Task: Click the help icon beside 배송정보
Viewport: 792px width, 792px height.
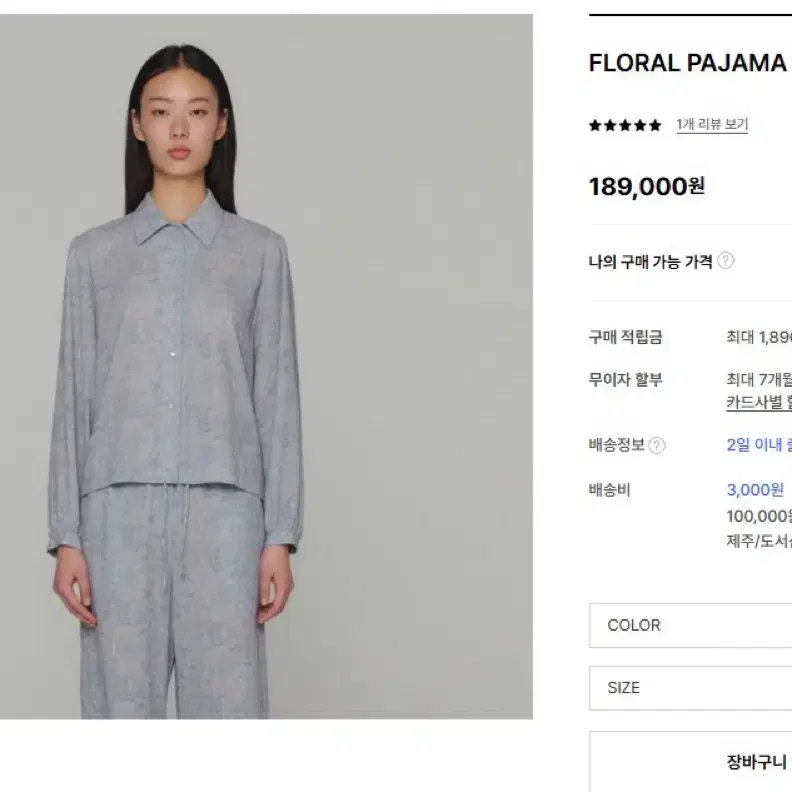Action: tap(657, 446)
